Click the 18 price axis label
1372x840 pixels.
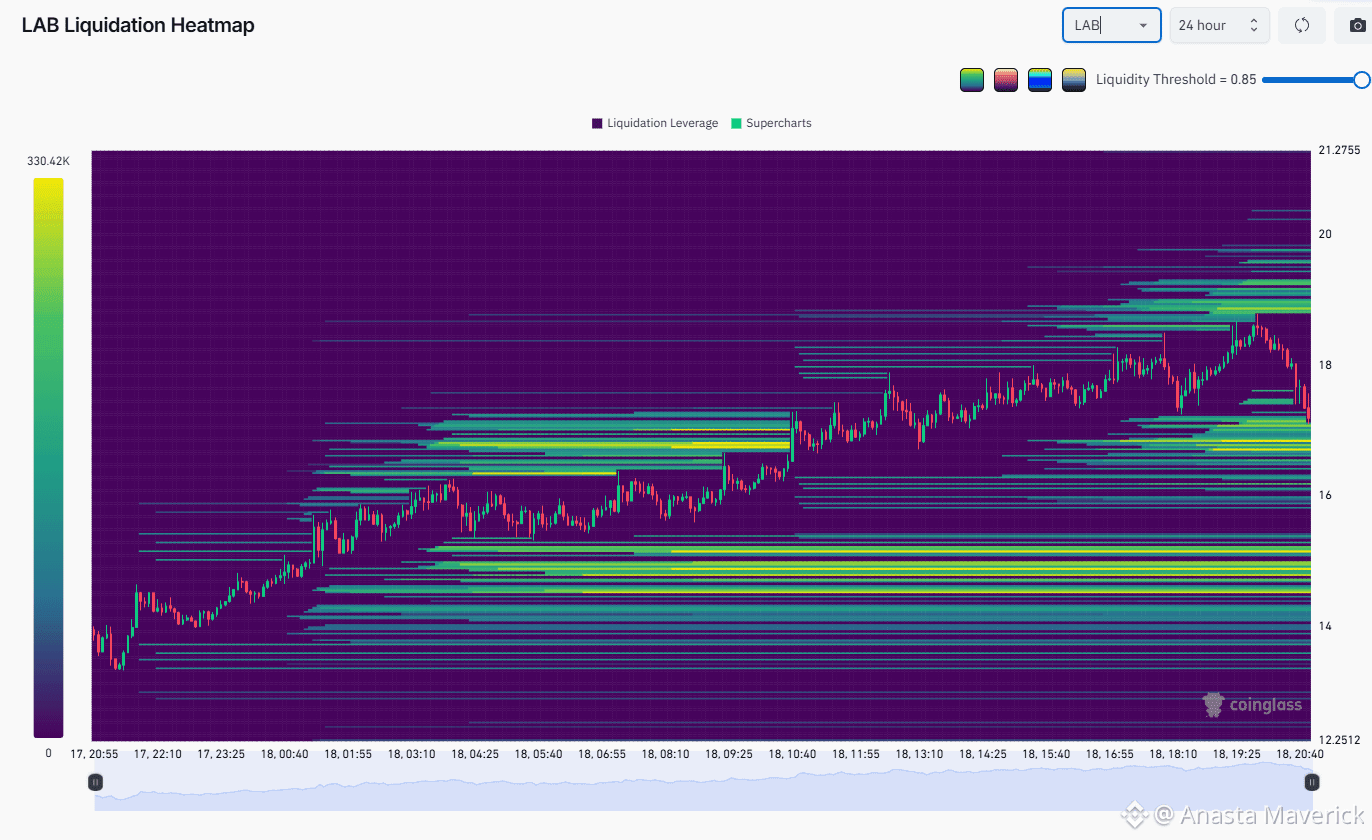(1325, 365)
